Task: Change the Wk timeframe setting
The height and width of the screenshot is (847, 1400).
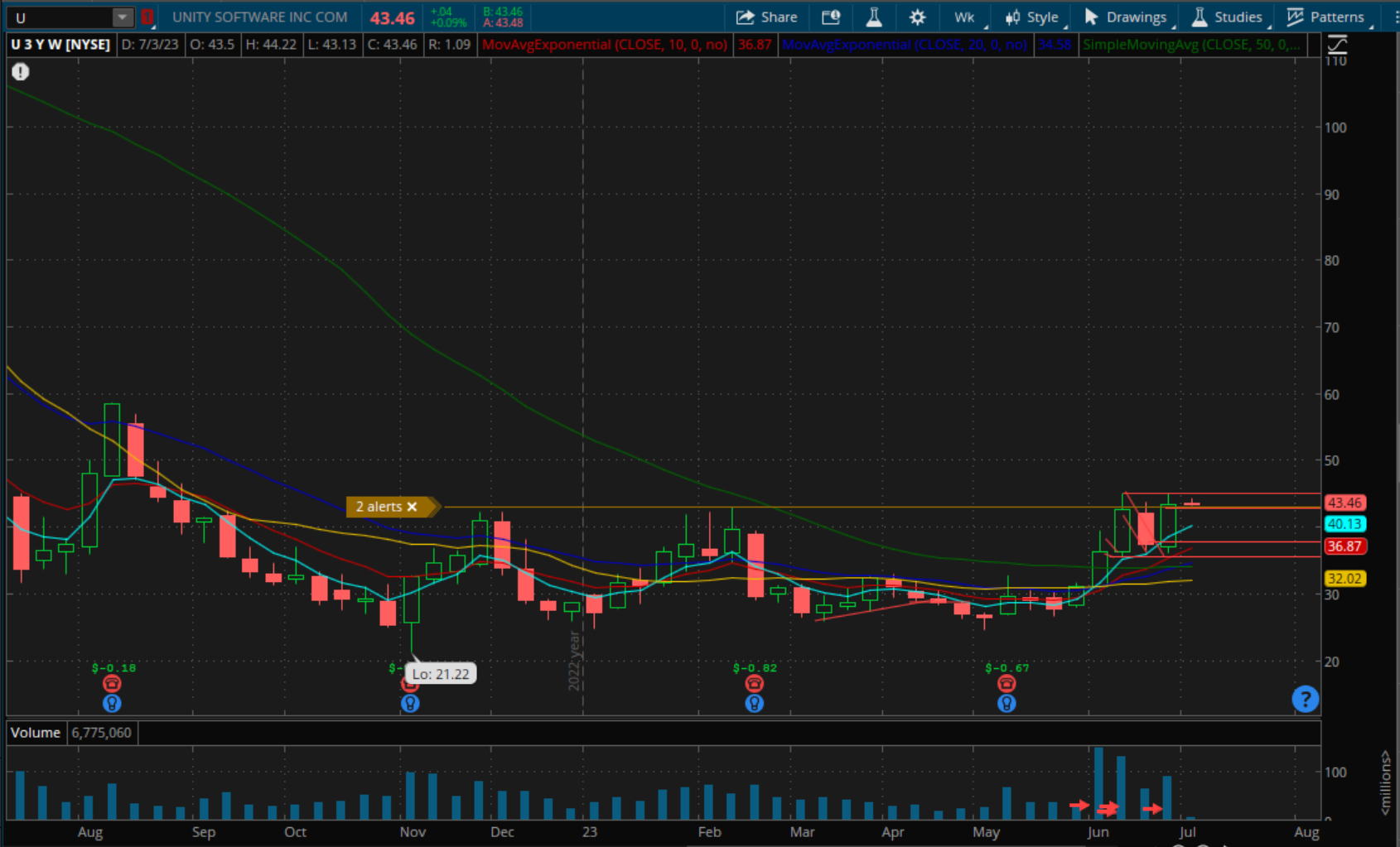Action: click(966, 17)
